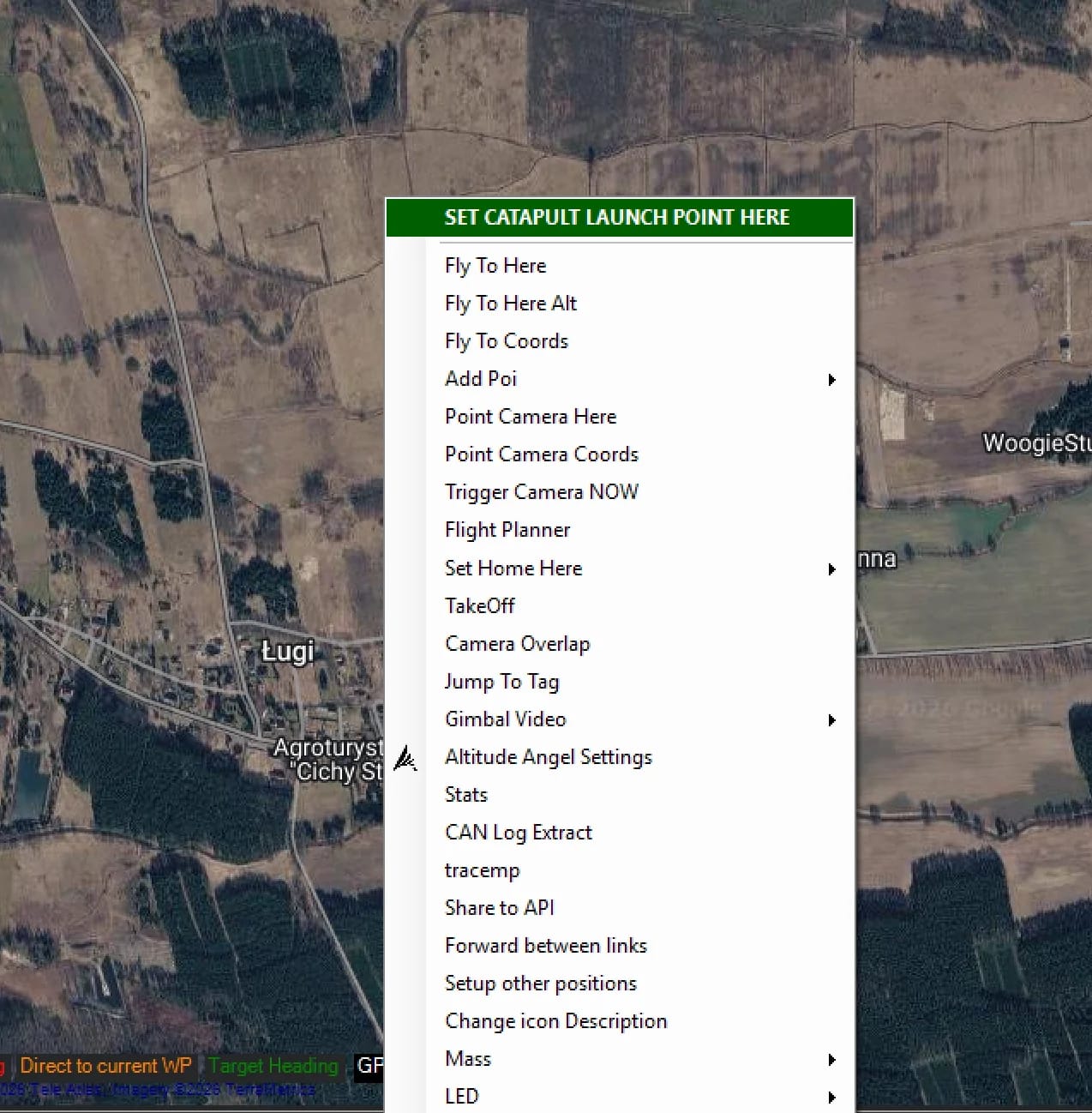
Task: Click the LED submenu arrow
Action: click(831, 1097)
